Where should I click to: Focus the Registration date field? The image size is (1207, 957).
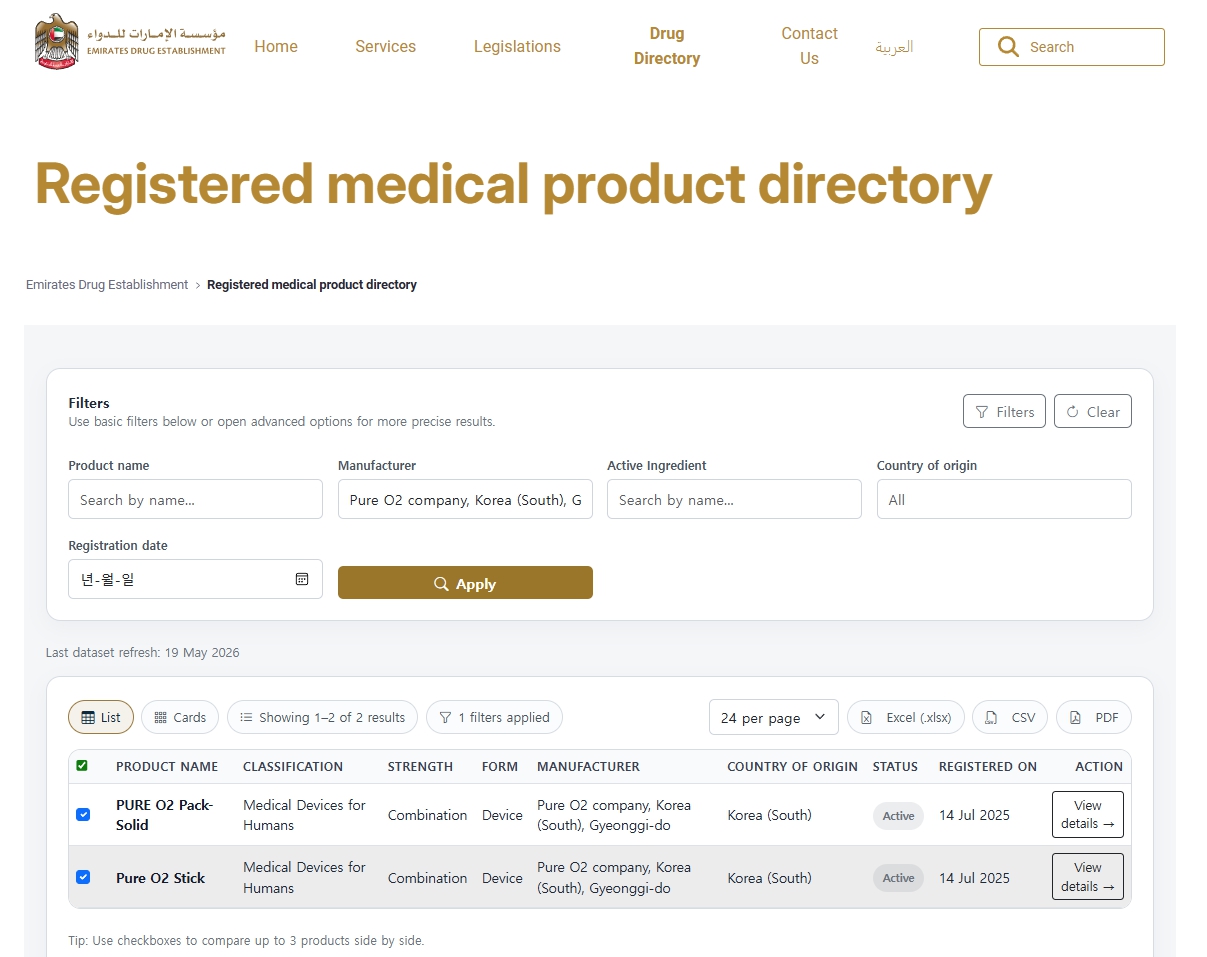tap(195, 579)
